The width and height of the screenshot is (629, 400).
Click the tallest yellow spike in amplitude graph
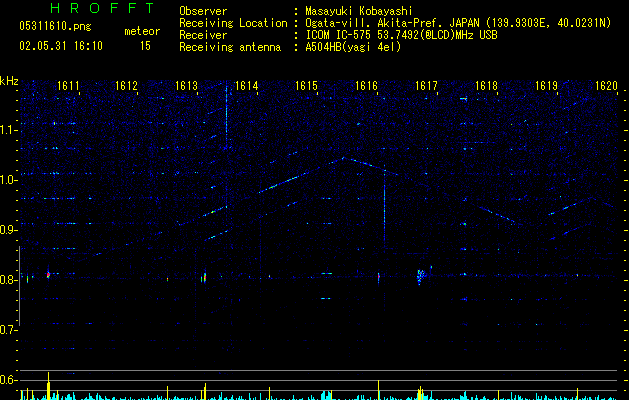tap(49, 386)
